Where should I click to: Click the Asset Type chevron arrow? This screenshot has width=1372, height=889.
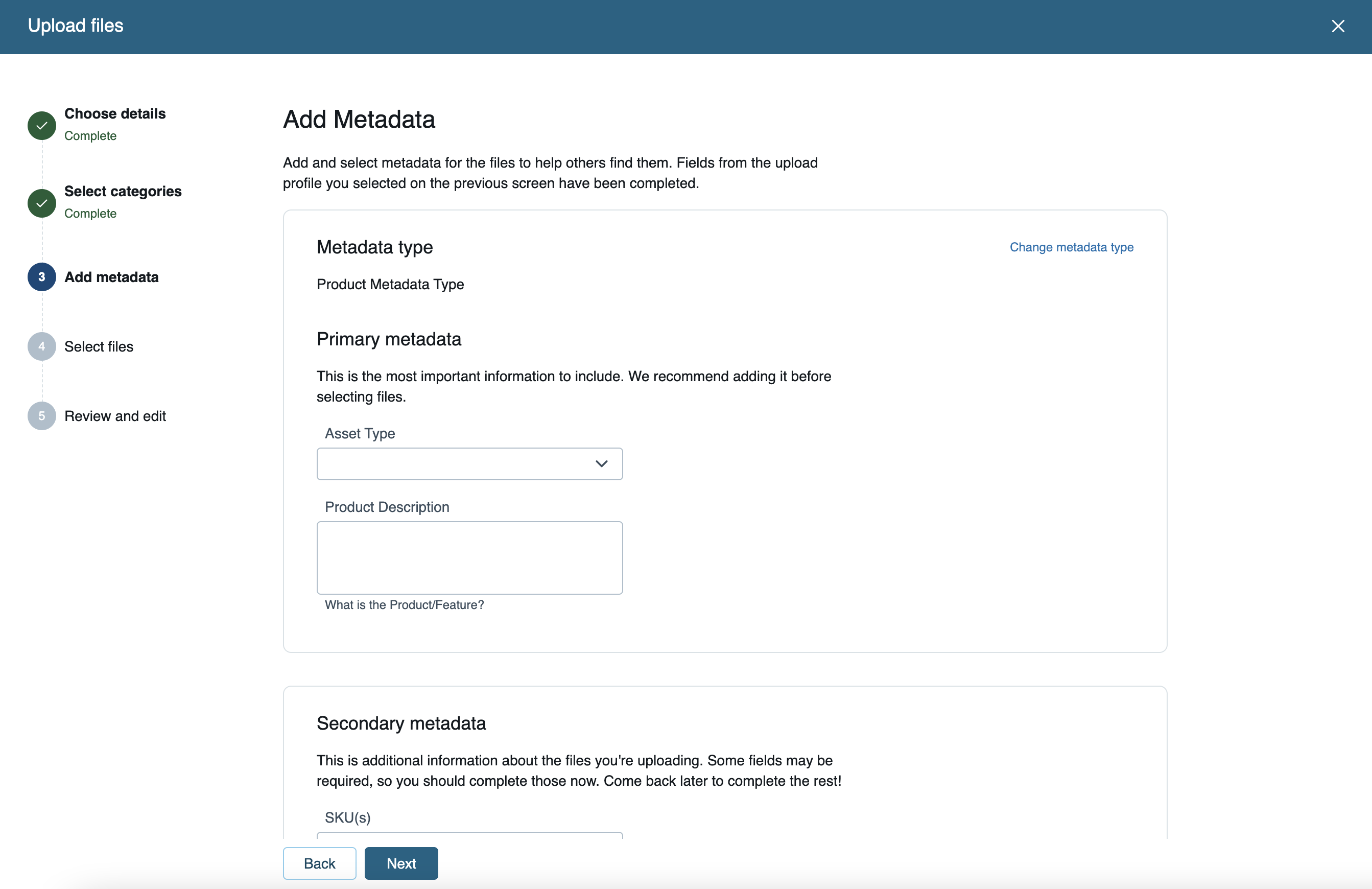(x=601, y=463)
